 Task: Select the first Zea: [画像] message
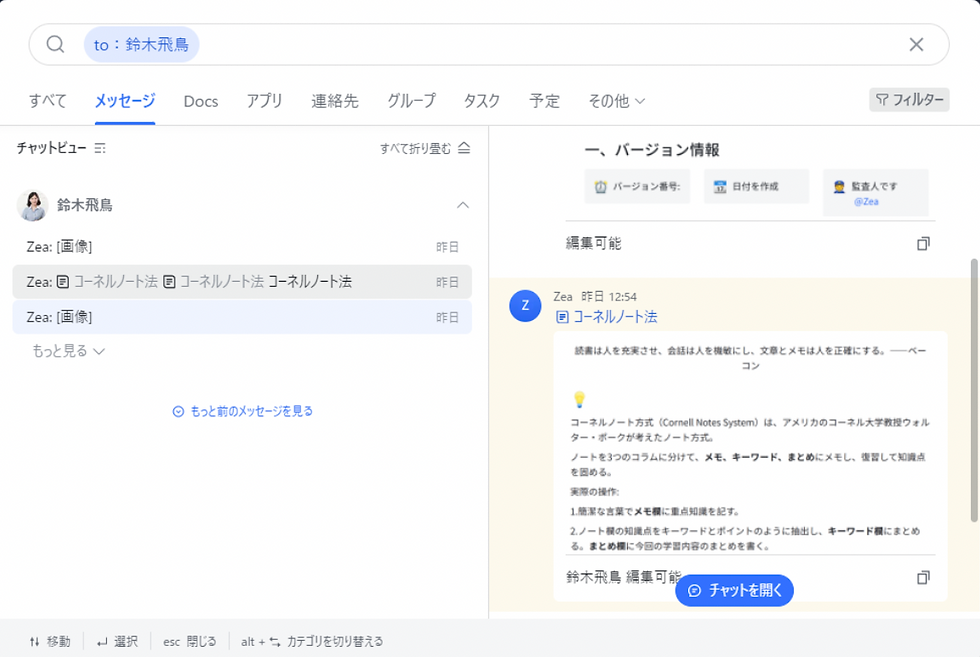click(242, 247)
